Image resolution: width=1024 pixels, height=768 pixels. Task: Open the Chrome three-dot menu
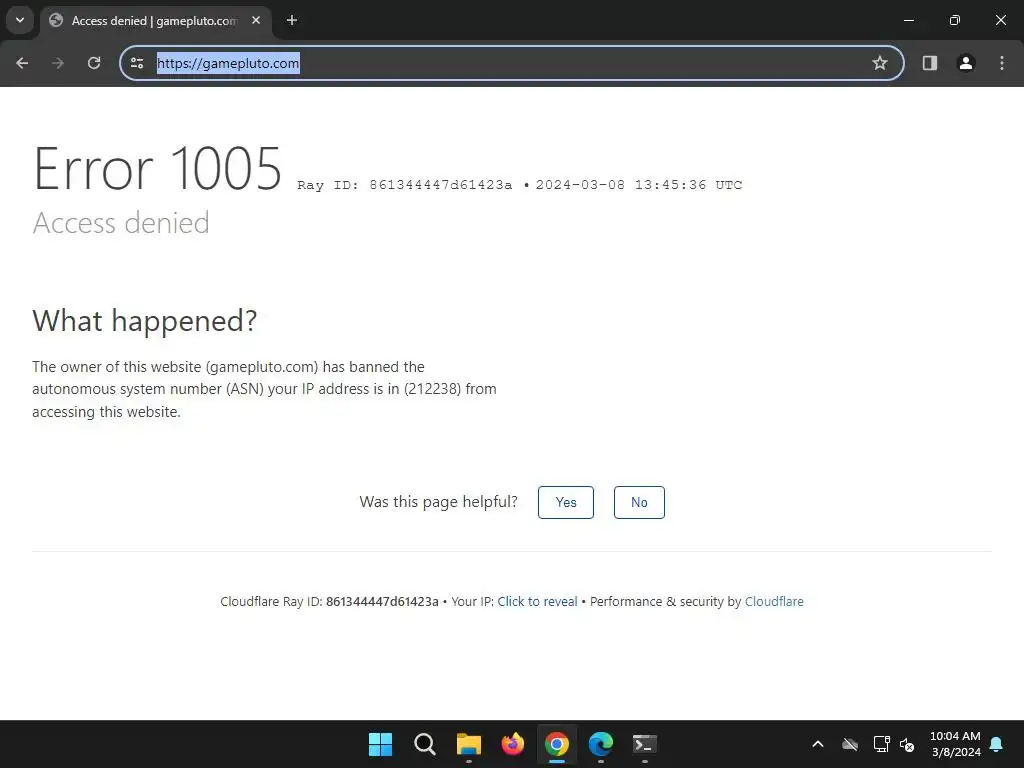(1002, 63)
